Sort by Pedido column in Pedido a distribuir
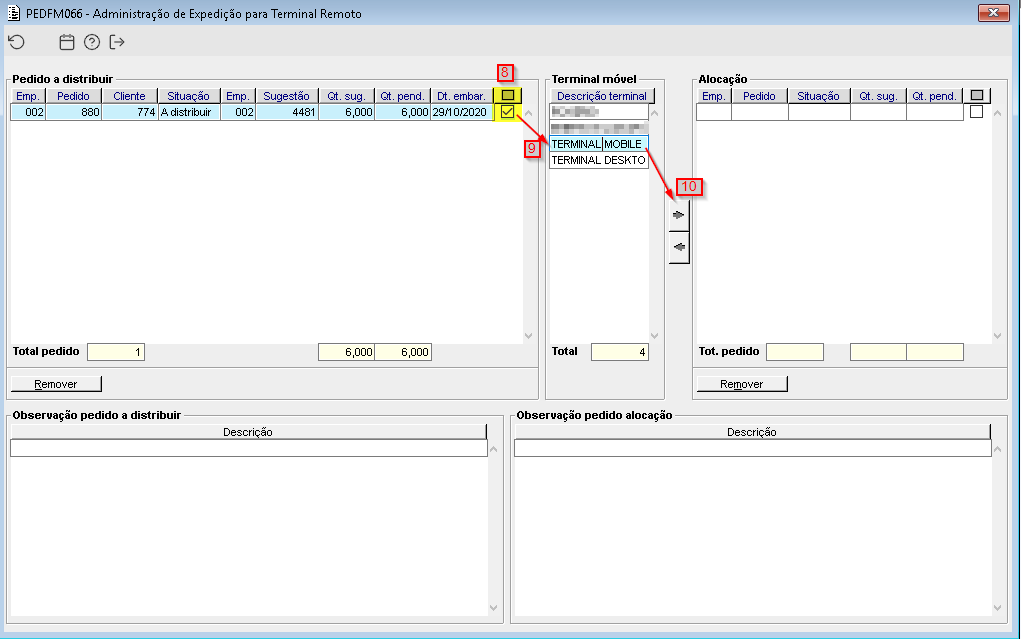 73,96
